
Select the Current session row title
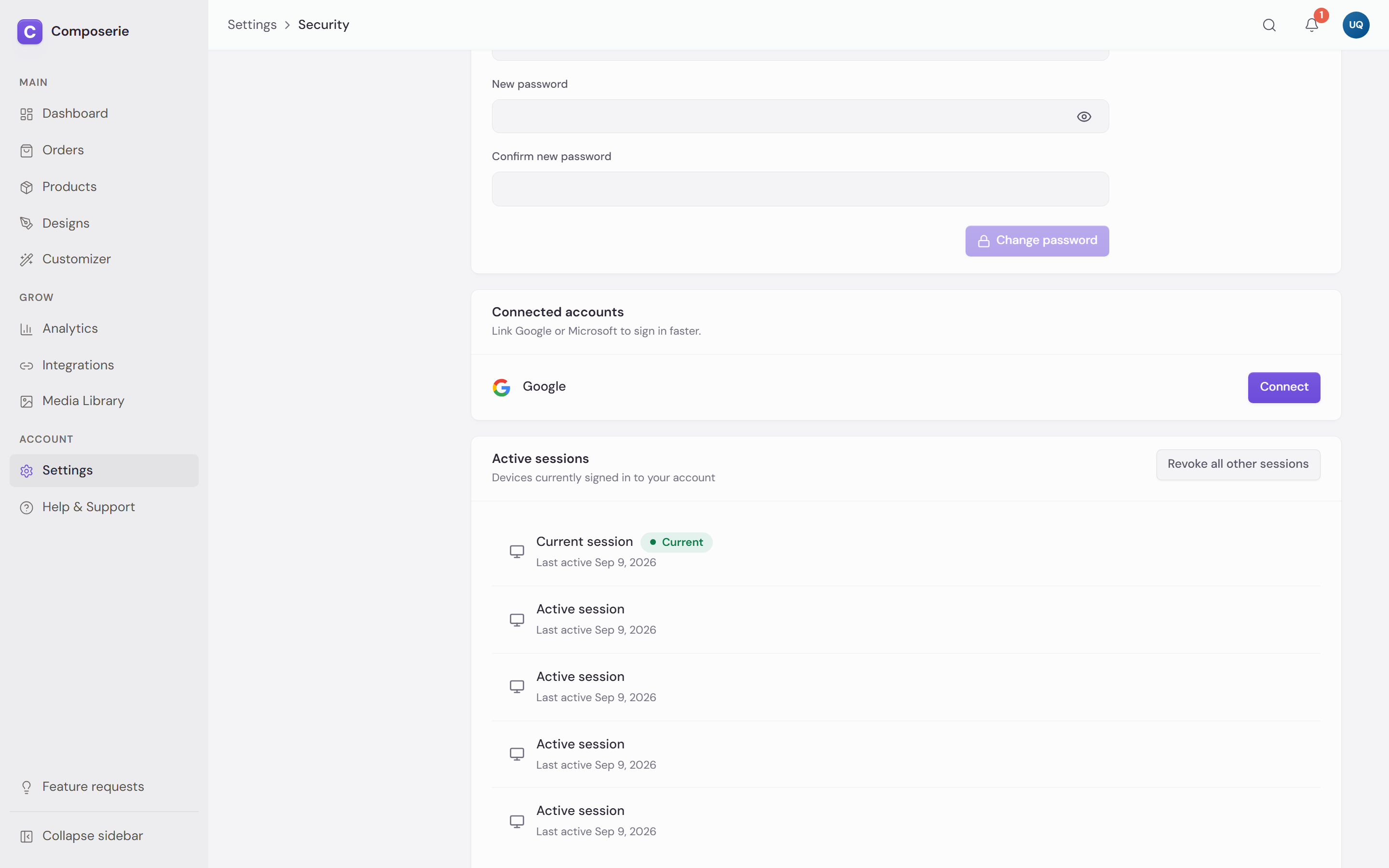click(x=585, y=542)
